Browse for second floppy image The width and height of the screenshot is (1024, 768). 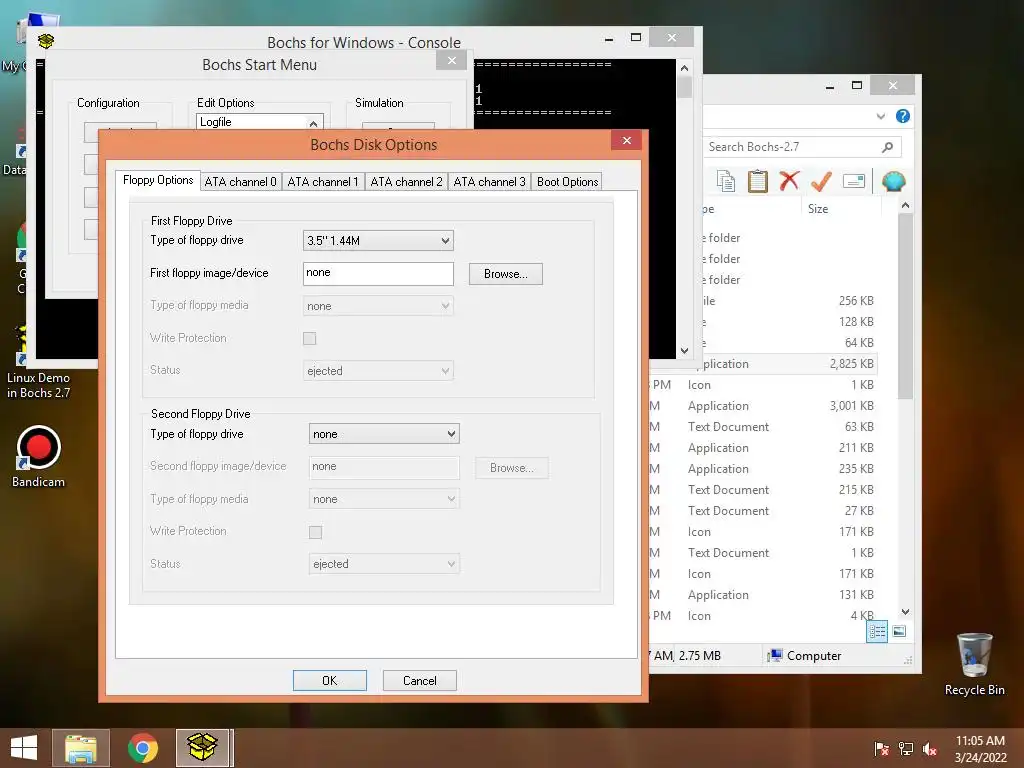click(511, 468)
